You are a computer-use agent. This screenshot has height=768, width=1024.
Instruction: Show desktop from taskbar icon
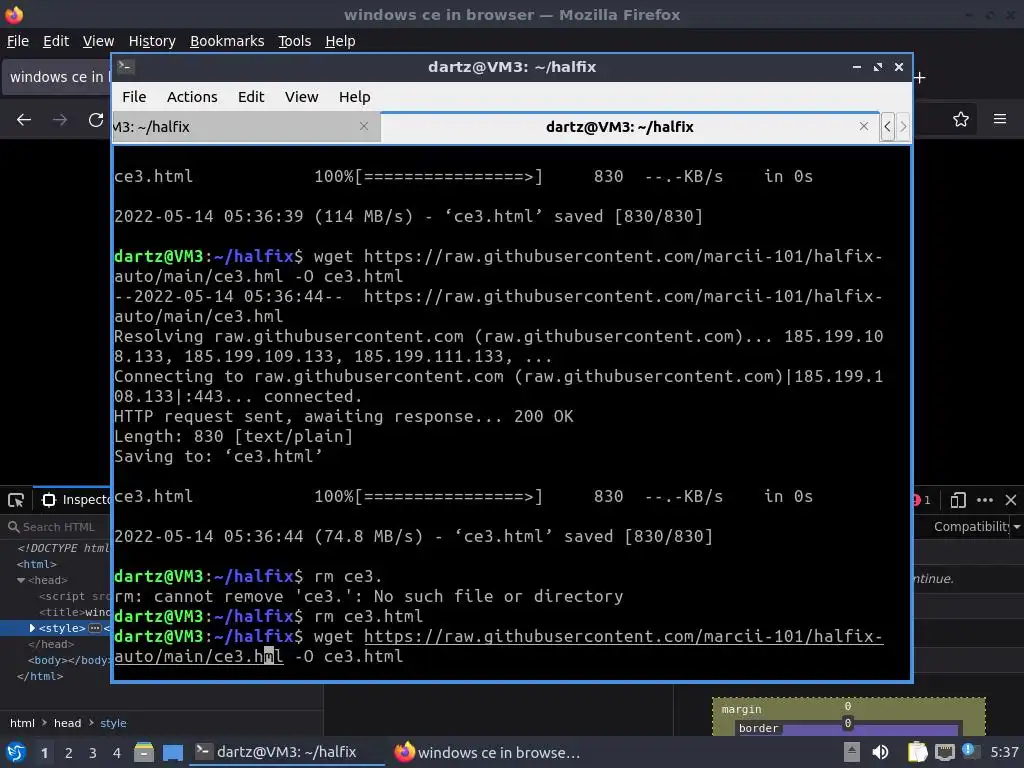173,752
